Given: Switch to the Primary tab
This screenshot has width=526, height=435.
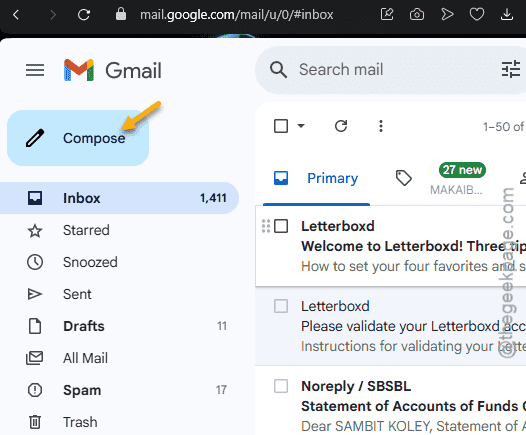Looking at the screenshot, I should click(316, 178).
